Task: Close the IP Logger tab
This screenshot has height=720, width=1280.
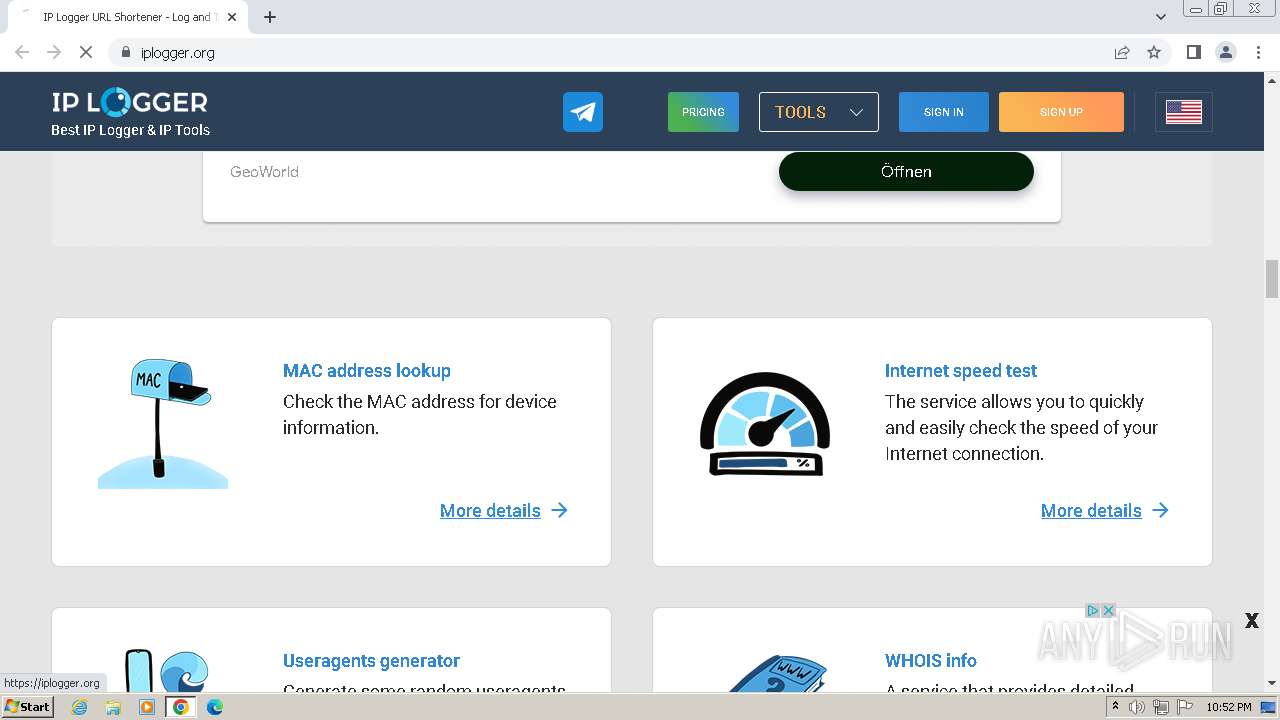Action: (x=232, y=17)
